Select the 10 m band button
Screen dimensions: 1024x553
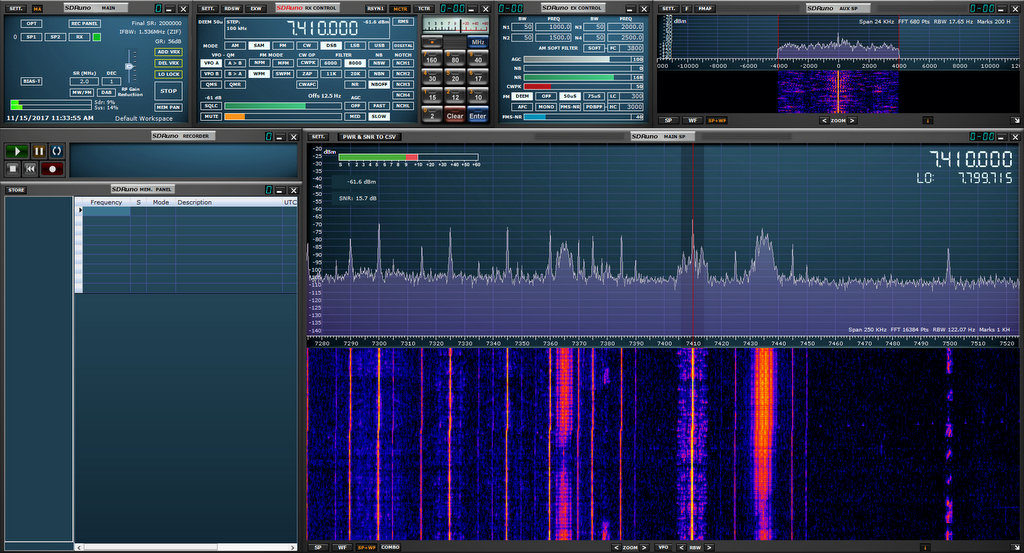(478, 97)
